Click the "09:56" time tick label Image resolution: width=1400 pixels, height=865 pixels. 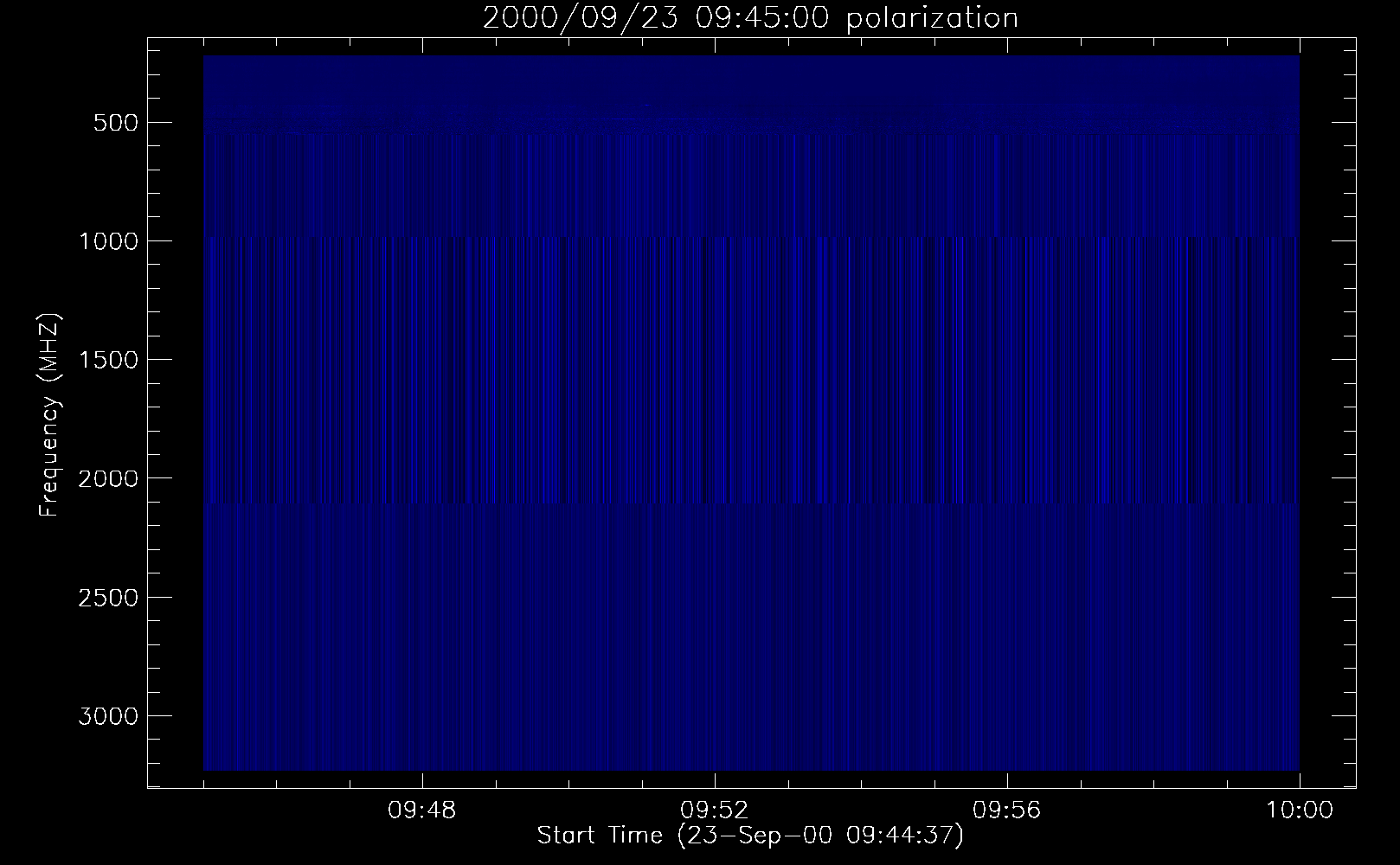click(x=1007, y=811)
